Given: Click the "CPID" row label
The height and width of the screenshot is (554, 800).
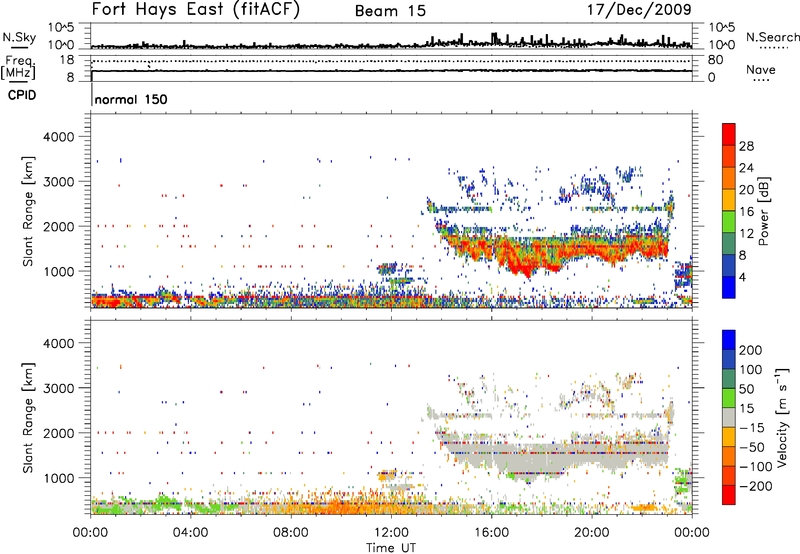Looking at the screenshot, I should 22,95.
